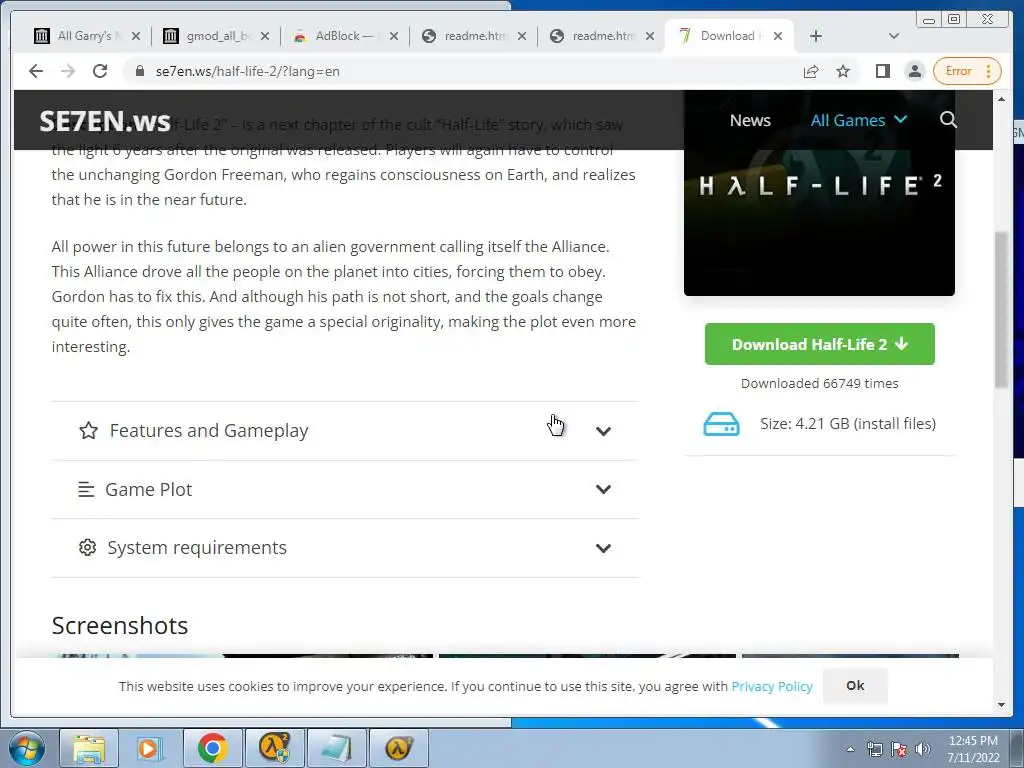Expand the Game Plot section
Image resolution: width=1024 pixels, height=768 pixels.
pyautogui.click(x=345, y=489)
